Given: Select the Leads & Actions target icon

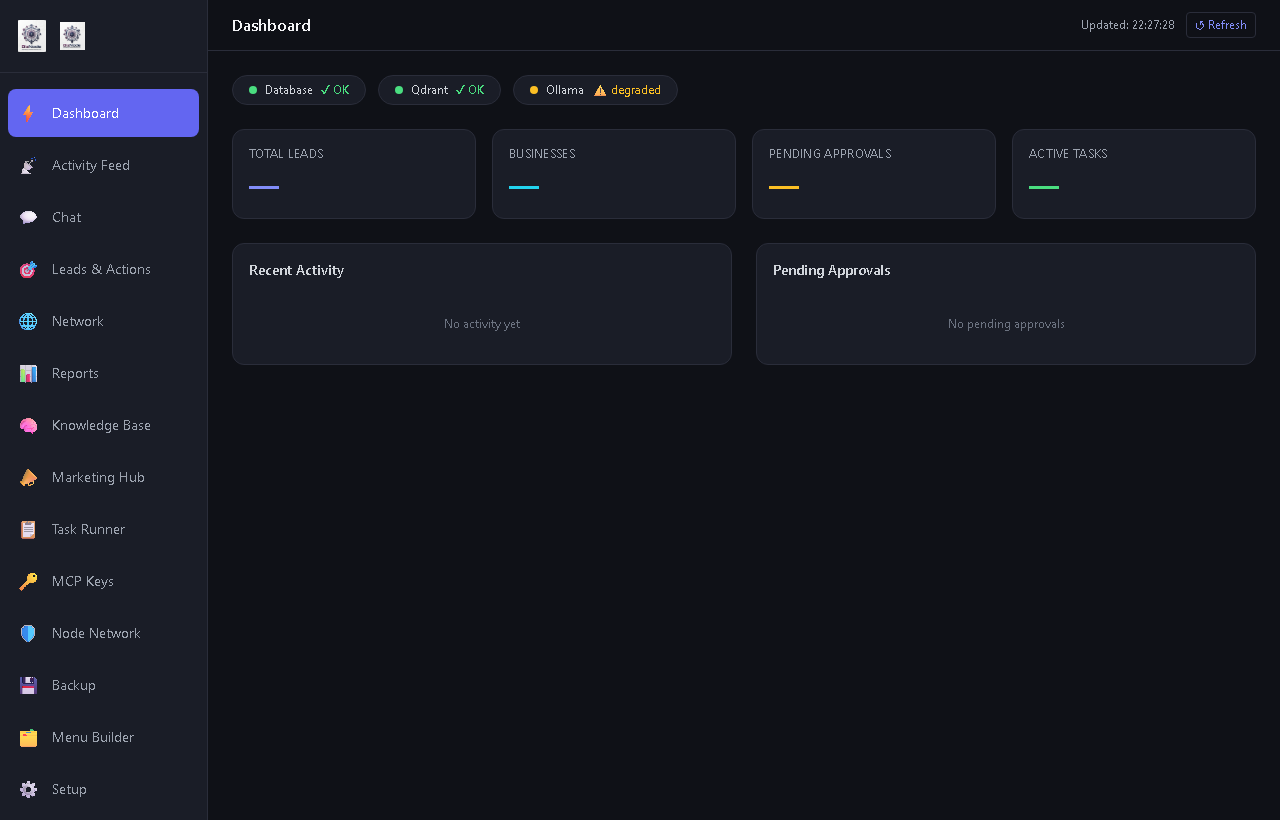Looking at the screenshot, I should point(29,269).
